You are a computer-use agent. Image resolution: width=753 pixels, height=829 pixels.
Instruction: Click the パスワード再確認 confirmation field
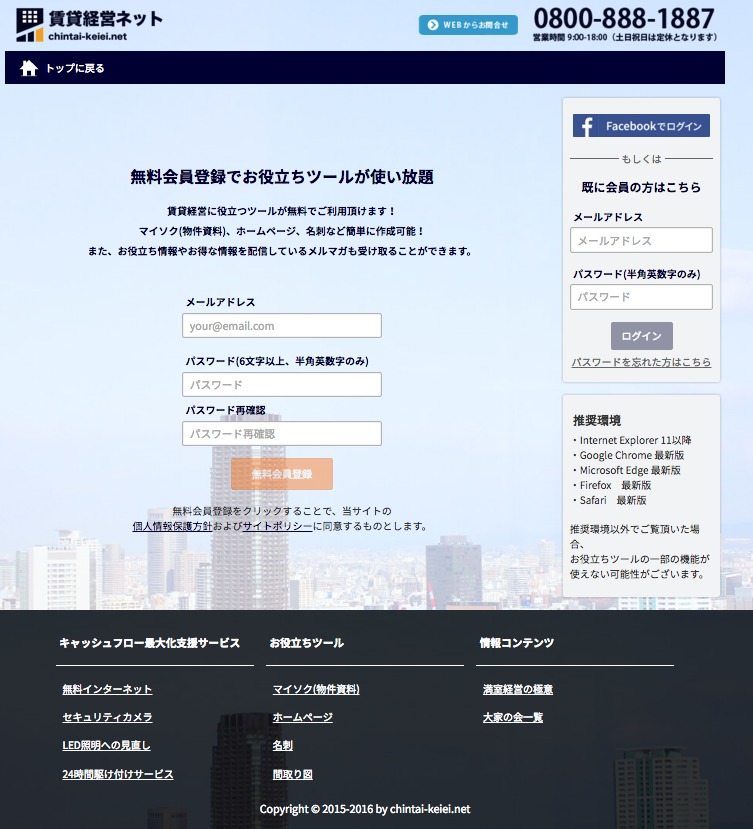point(281,434)
